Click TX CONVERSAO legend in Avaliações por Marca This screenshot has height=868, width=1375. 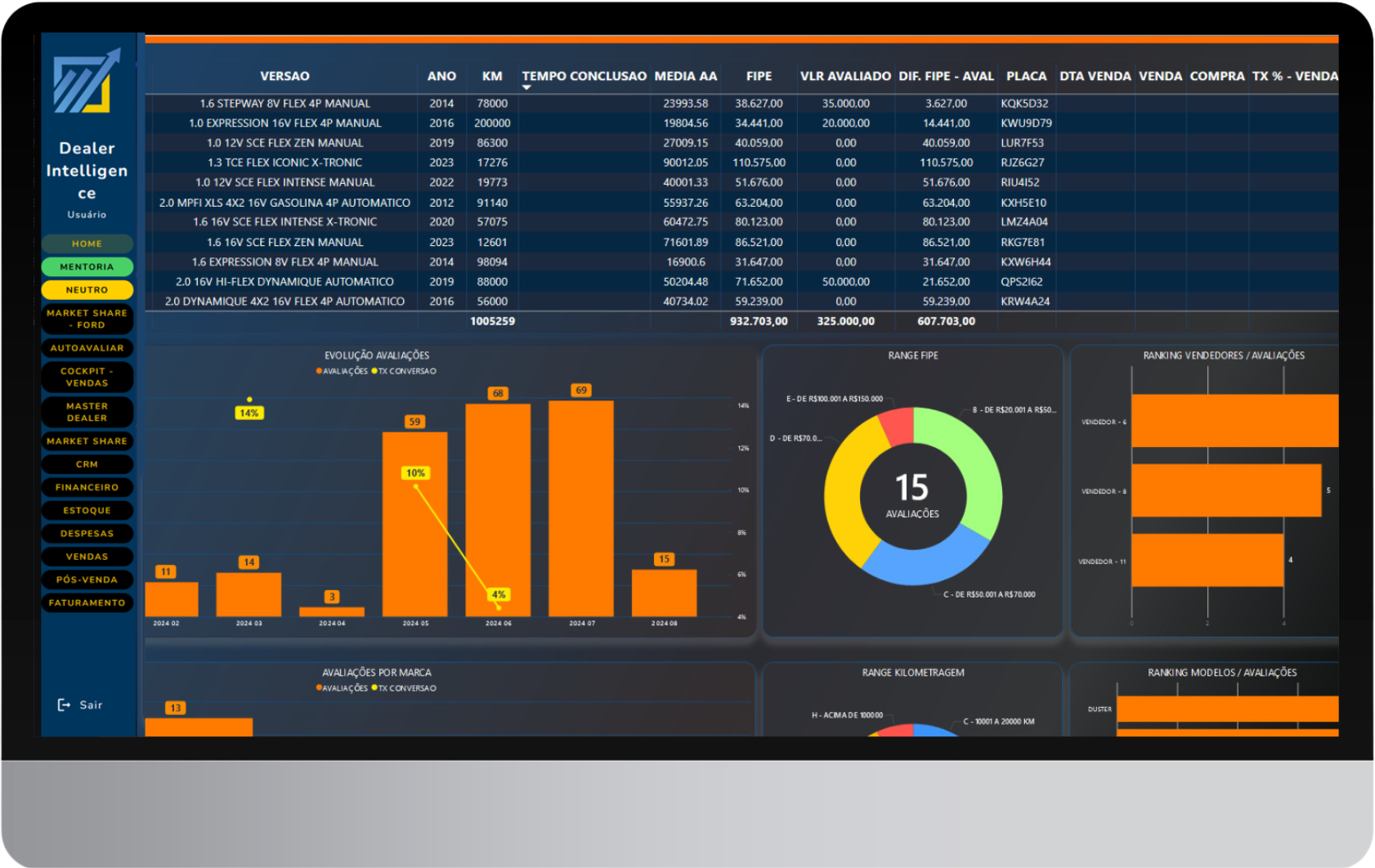tap(404, 688)
